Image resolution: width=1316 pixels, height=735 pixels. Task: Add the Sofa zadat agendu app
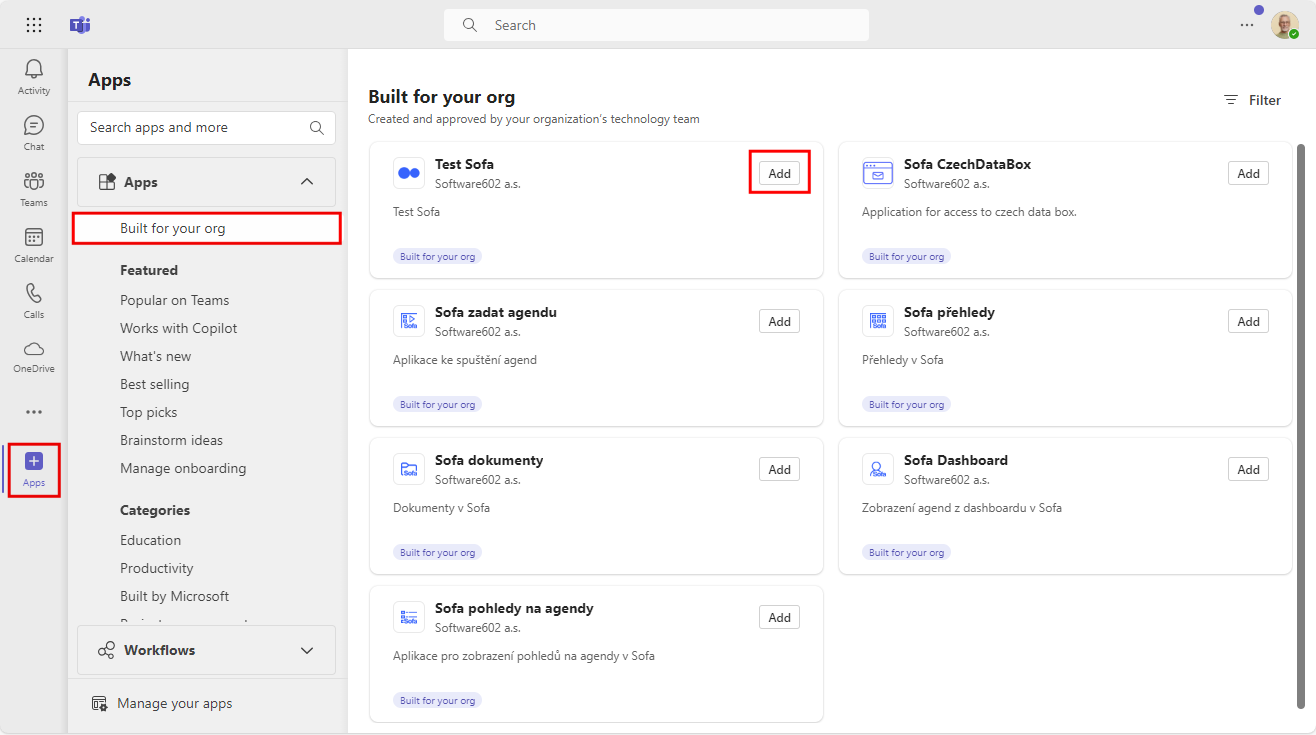tap(779, 321)
